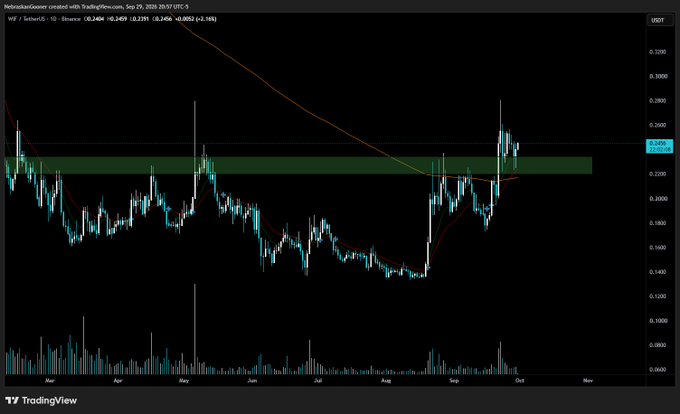Image resolution: width=680 pixels, height=414 pixels.
Task: Click the 0.2600 price axis label
Action: click(658, 125)
